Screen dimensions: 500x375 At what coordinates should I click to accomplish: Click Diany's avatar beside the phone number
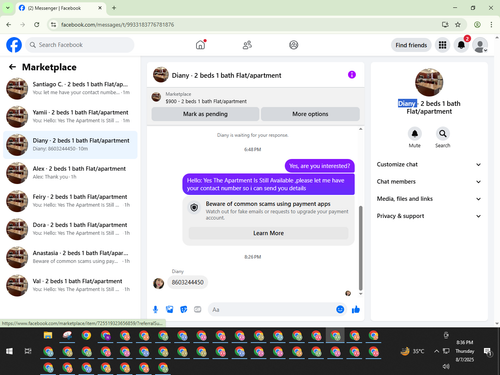pyautogui.click(x=158, y=283)
